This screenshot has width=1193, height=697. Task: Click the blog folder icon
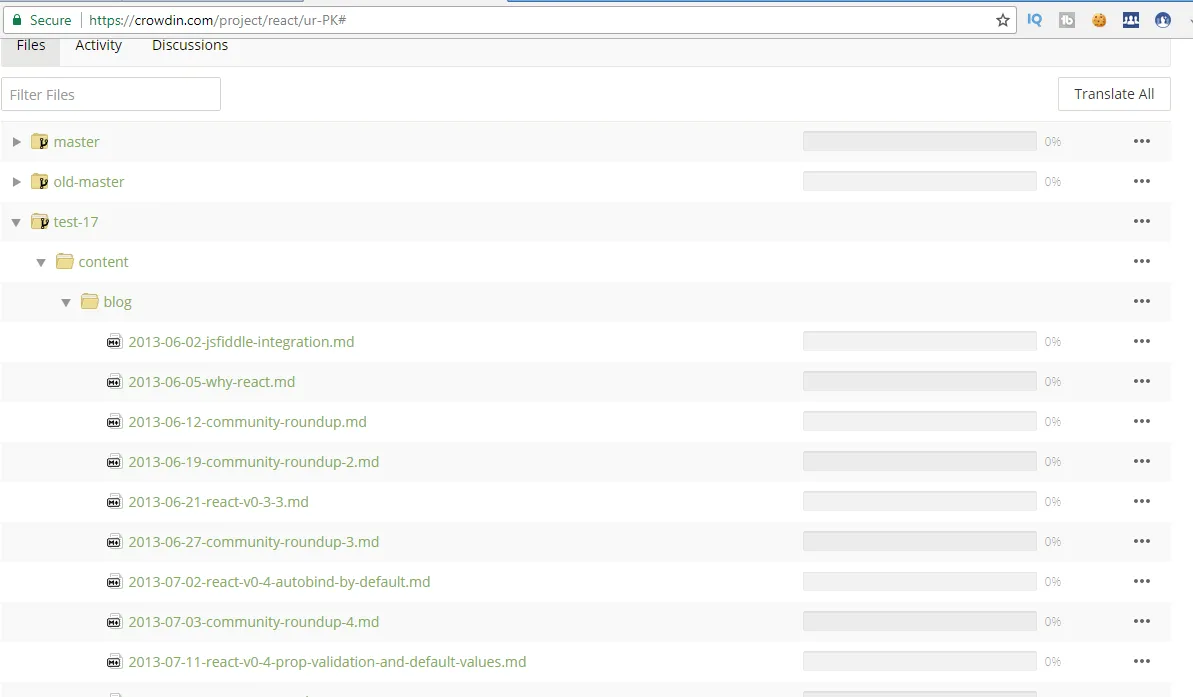tap(90, 301)
